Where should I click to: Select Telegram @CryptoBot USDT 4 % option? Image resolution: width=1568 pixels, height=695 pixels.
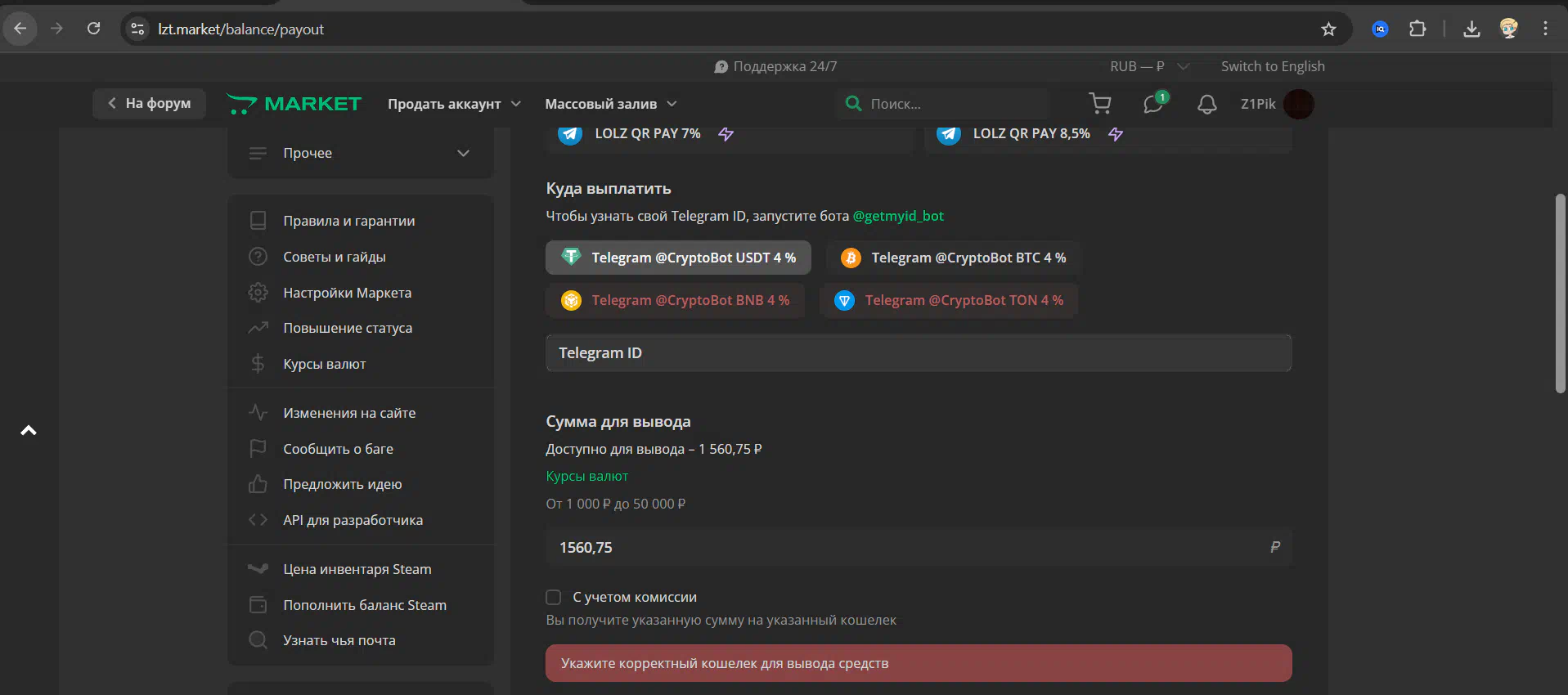pos(678,258)
